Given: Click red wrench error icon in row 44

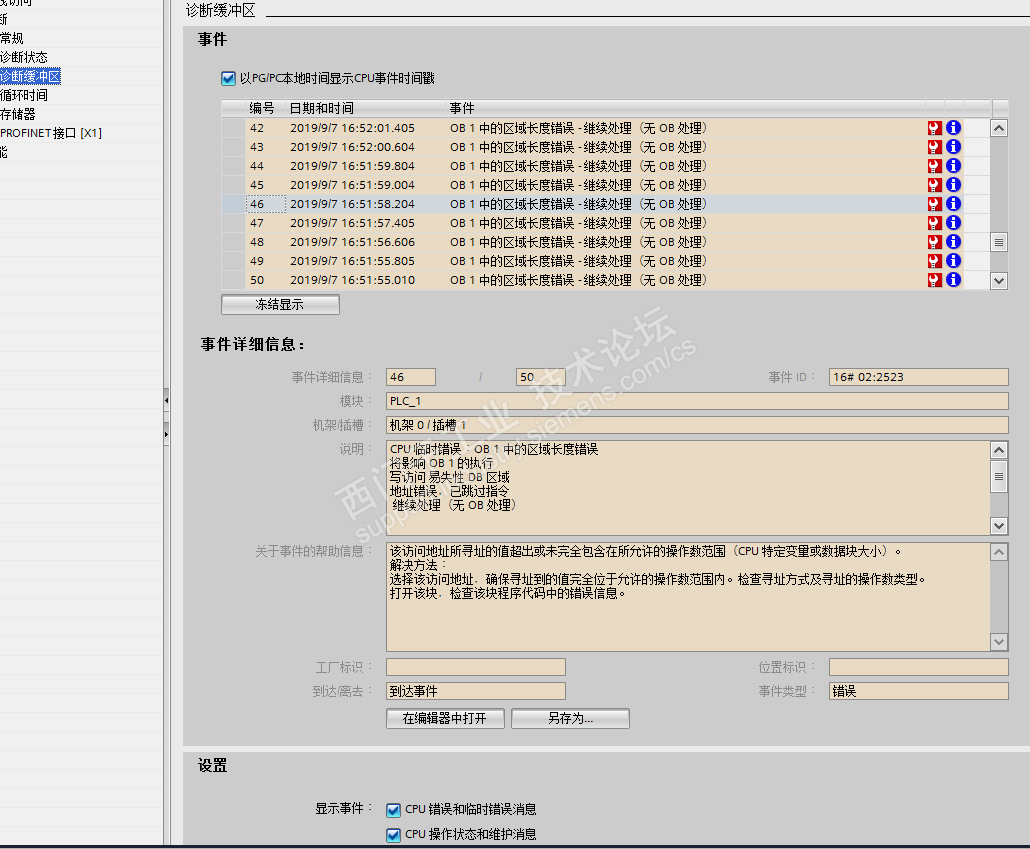Looking at the screenshot, I should point(934,166).
